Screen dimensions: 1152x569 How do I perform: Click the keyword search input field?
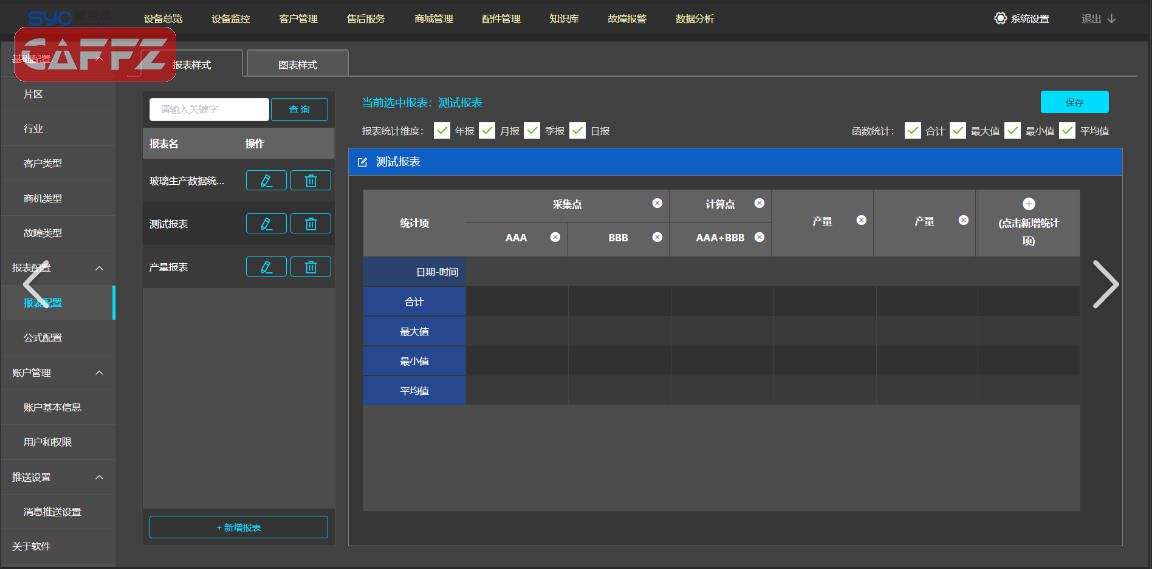pyautogui.click(x=209, y=109)
